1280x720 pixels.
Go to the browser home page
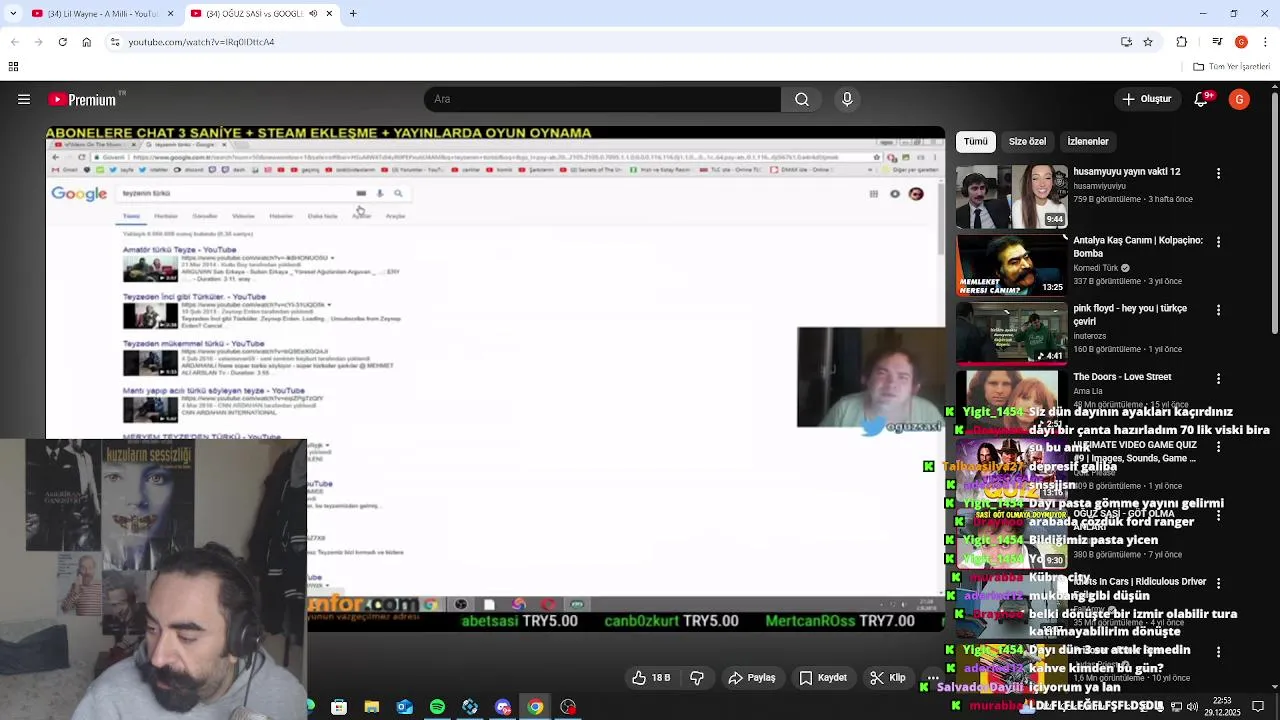click(x=86, y=42)
